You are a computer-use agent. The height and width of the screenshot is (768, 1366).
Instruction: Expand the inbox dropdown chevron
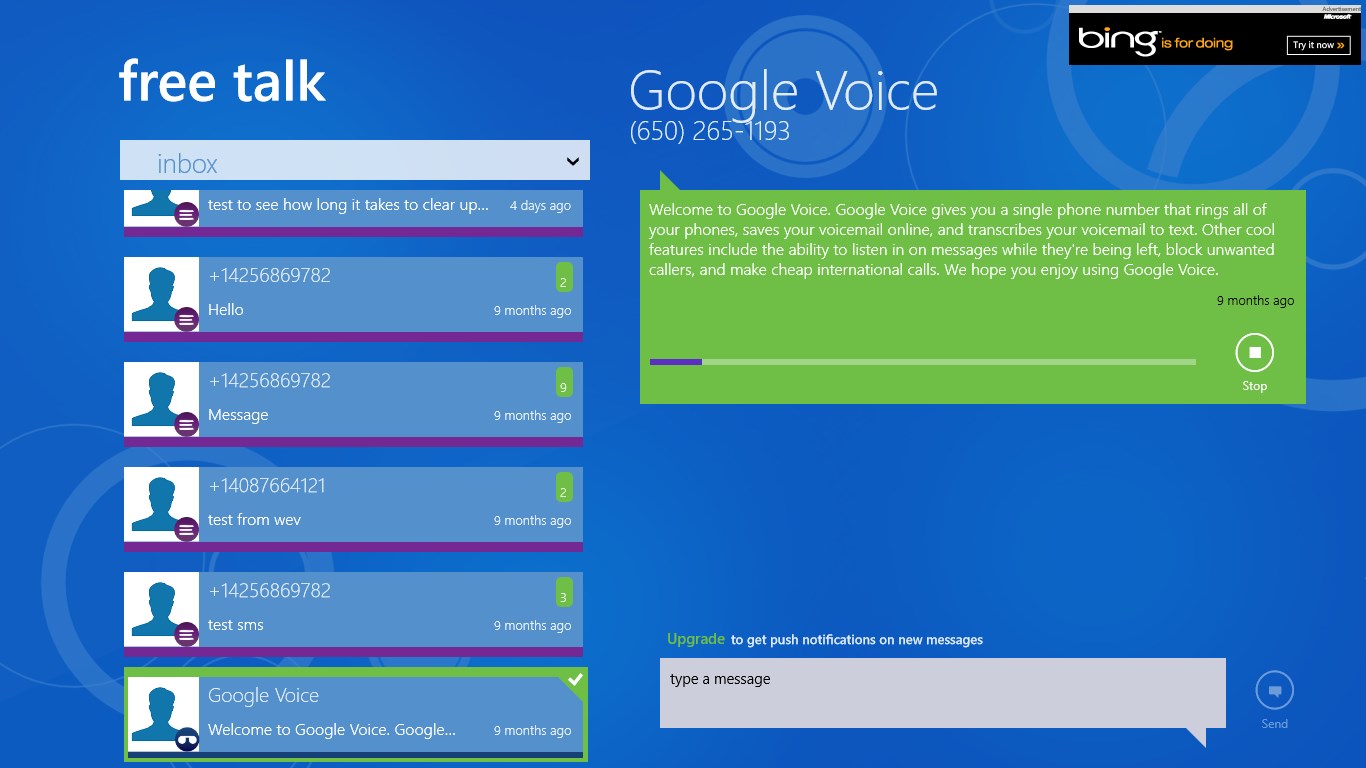pos(573,161)
